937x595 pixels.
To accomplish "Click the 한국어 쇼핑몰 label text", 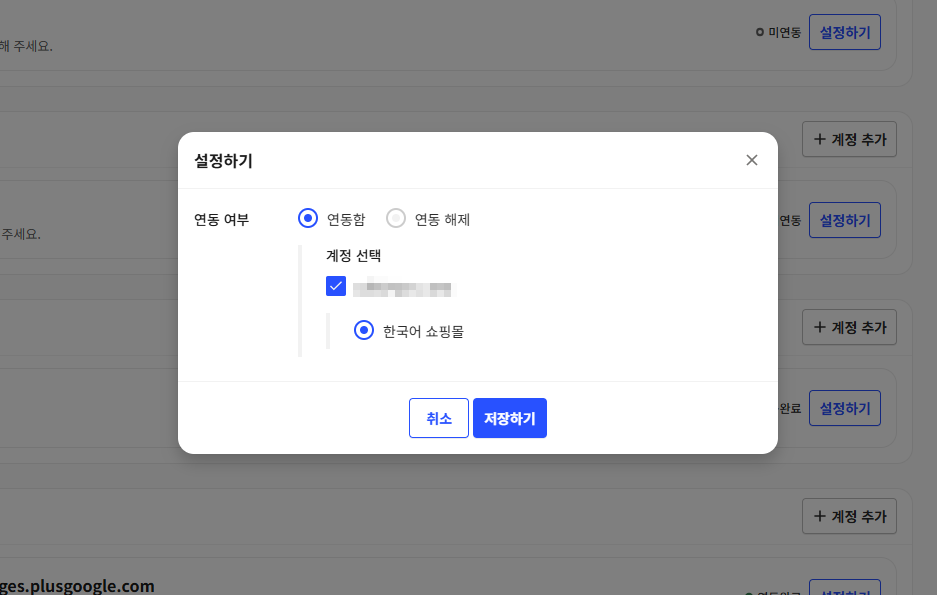I will point(423,331).
